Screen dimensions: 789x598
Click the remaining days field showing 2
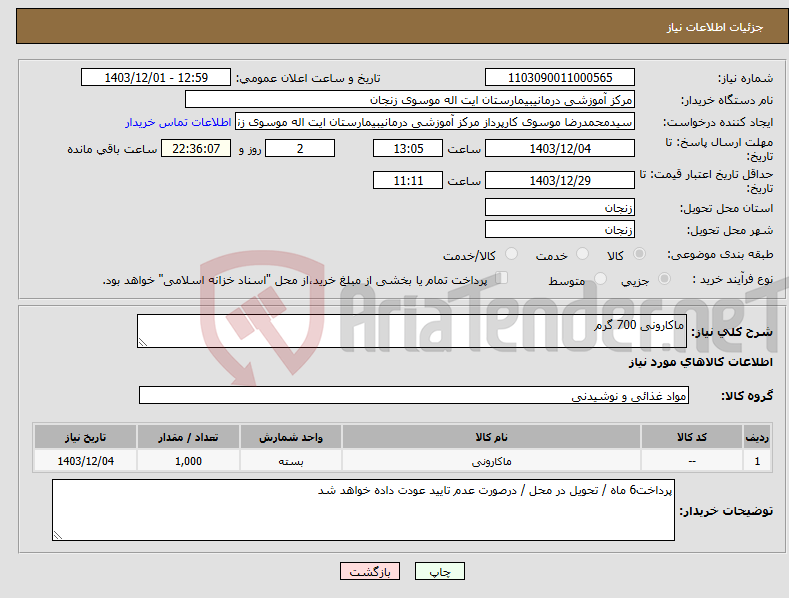(300, 148)
